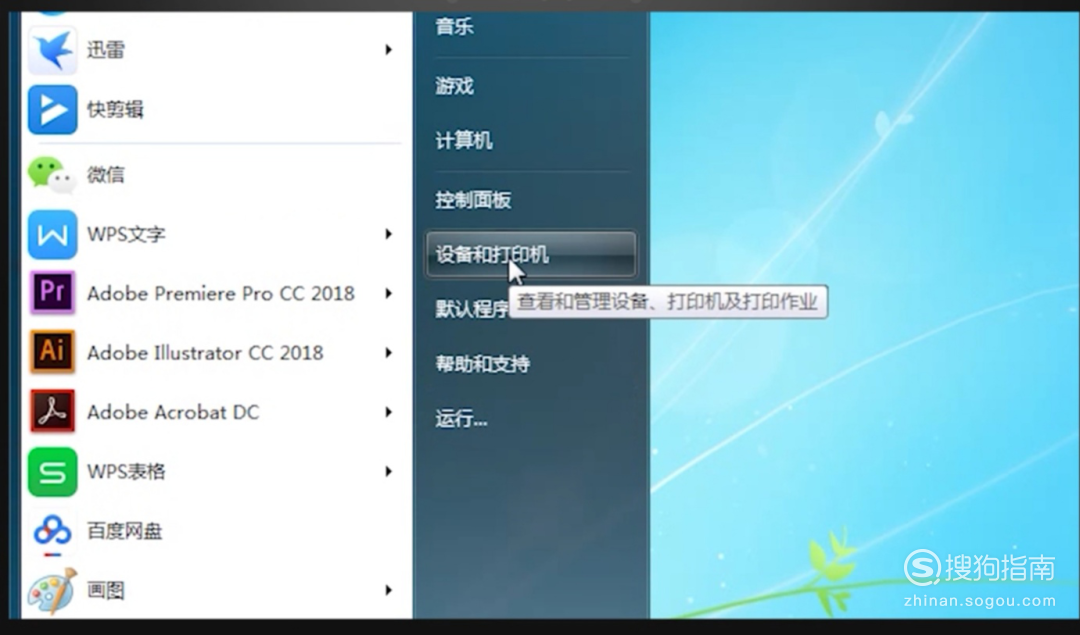The height and width of the screenshot is (635, 1080).
Task: Click the Adobe Acrobat DC red icon
Action: 52,412
